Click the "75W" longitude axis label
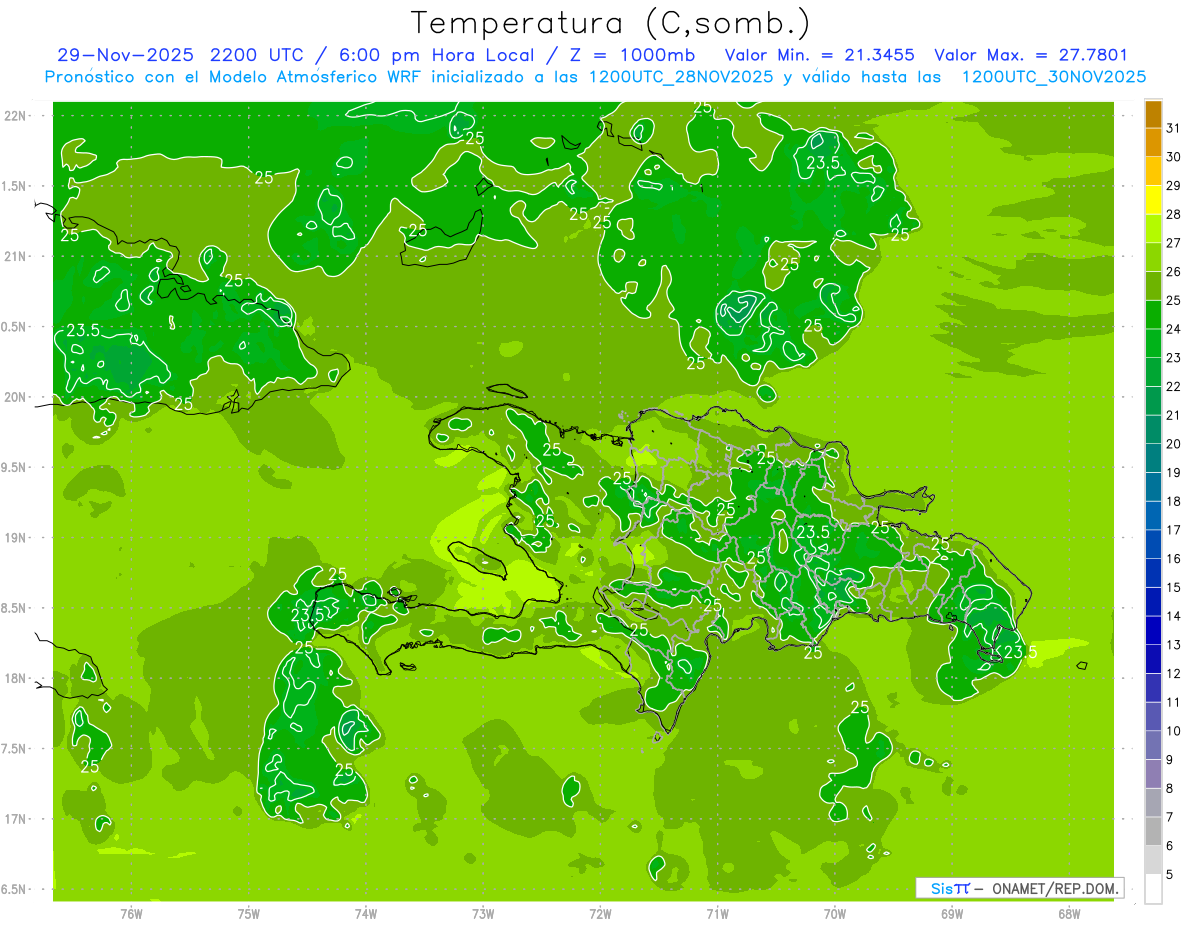Image resolution: width=1200 pixels, height=927 pixels. point(249,912)
